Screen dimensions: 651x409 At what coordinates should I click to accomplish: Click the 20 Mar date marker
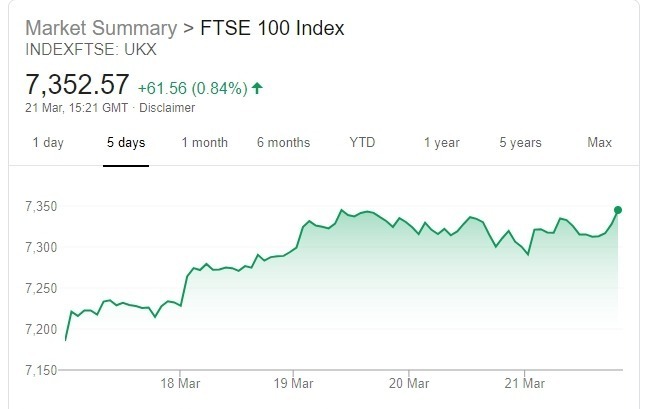(409, 383)
